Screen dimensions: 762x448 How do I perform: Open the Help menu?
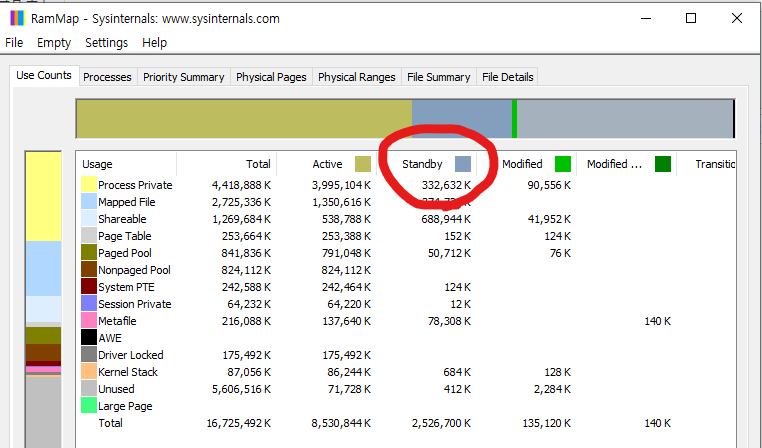pos(154,43)
